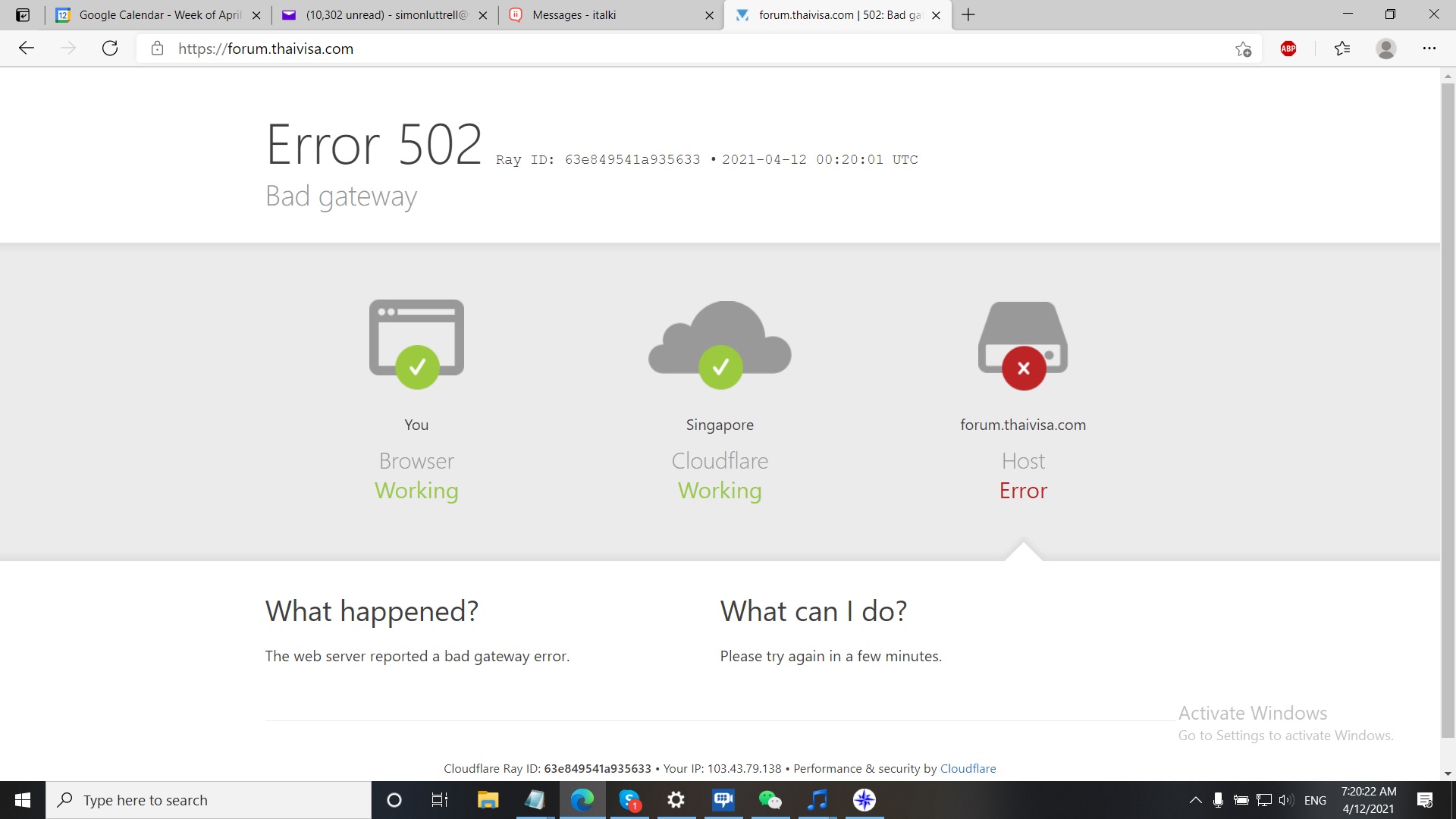Click the 'forum.thaivisa.com' host label
Viewport: 1456px width, 819px height.
tap(1023, 425)
